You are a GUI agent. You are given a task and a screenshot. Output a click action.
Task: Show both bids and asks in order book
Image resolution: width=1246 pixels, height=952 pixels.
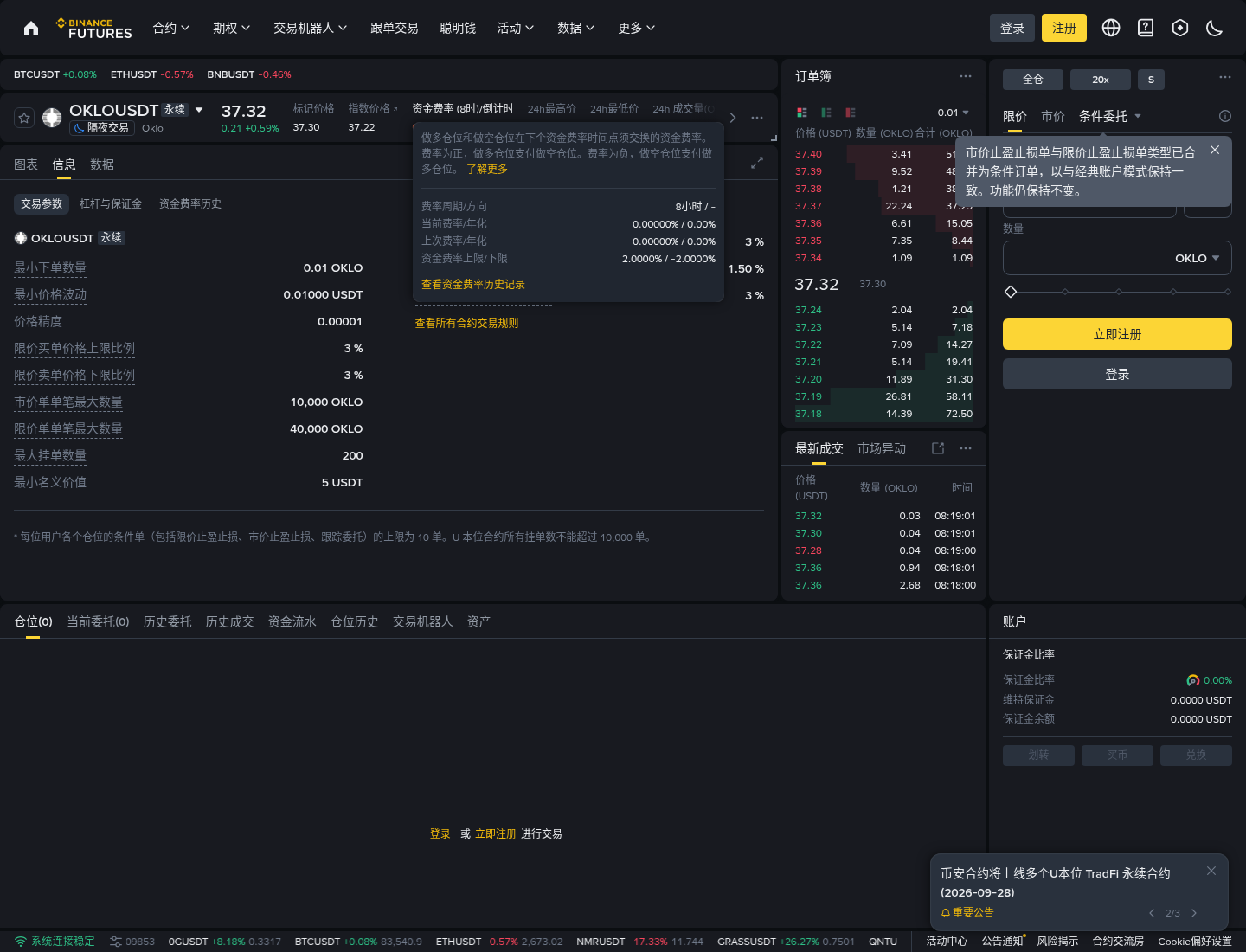802,113
